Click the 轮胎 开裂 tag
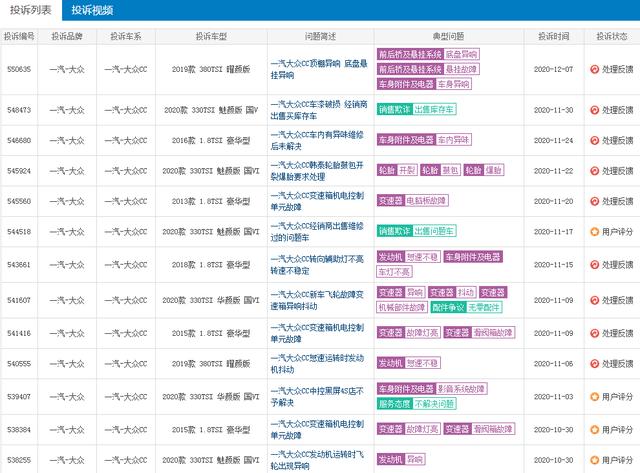Image resolution: width=640 pixels, height=473 pixels. pyautogui.click(x=397, y=170)
